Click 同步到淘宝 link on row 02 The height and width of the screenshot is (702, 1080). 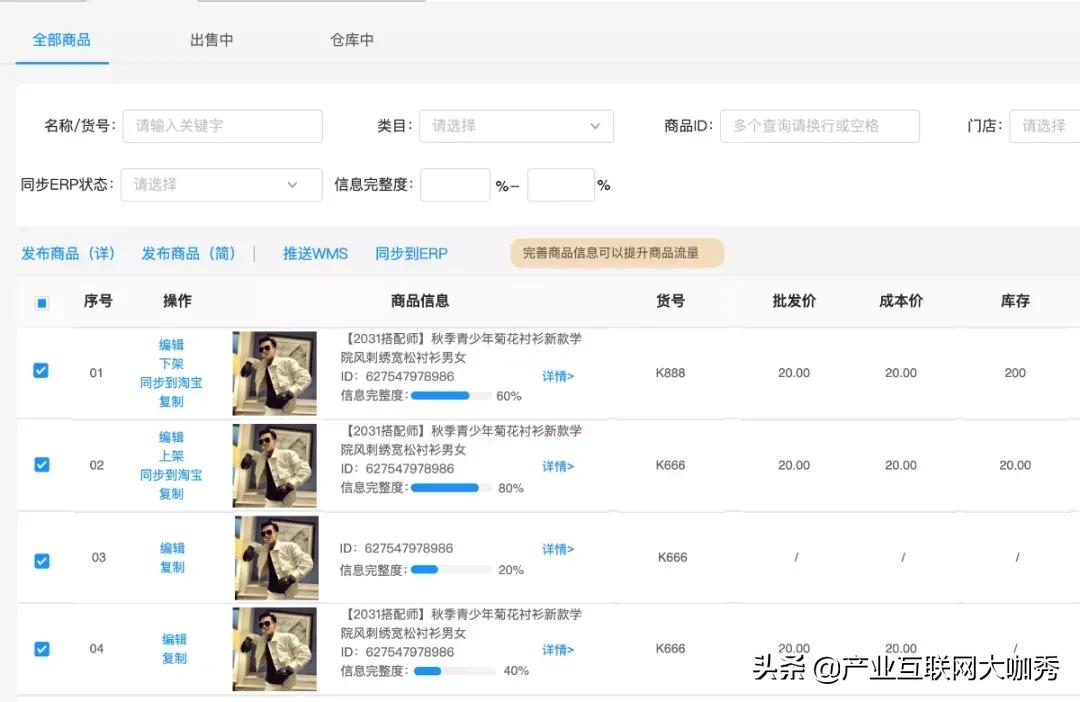pos(171,476)
